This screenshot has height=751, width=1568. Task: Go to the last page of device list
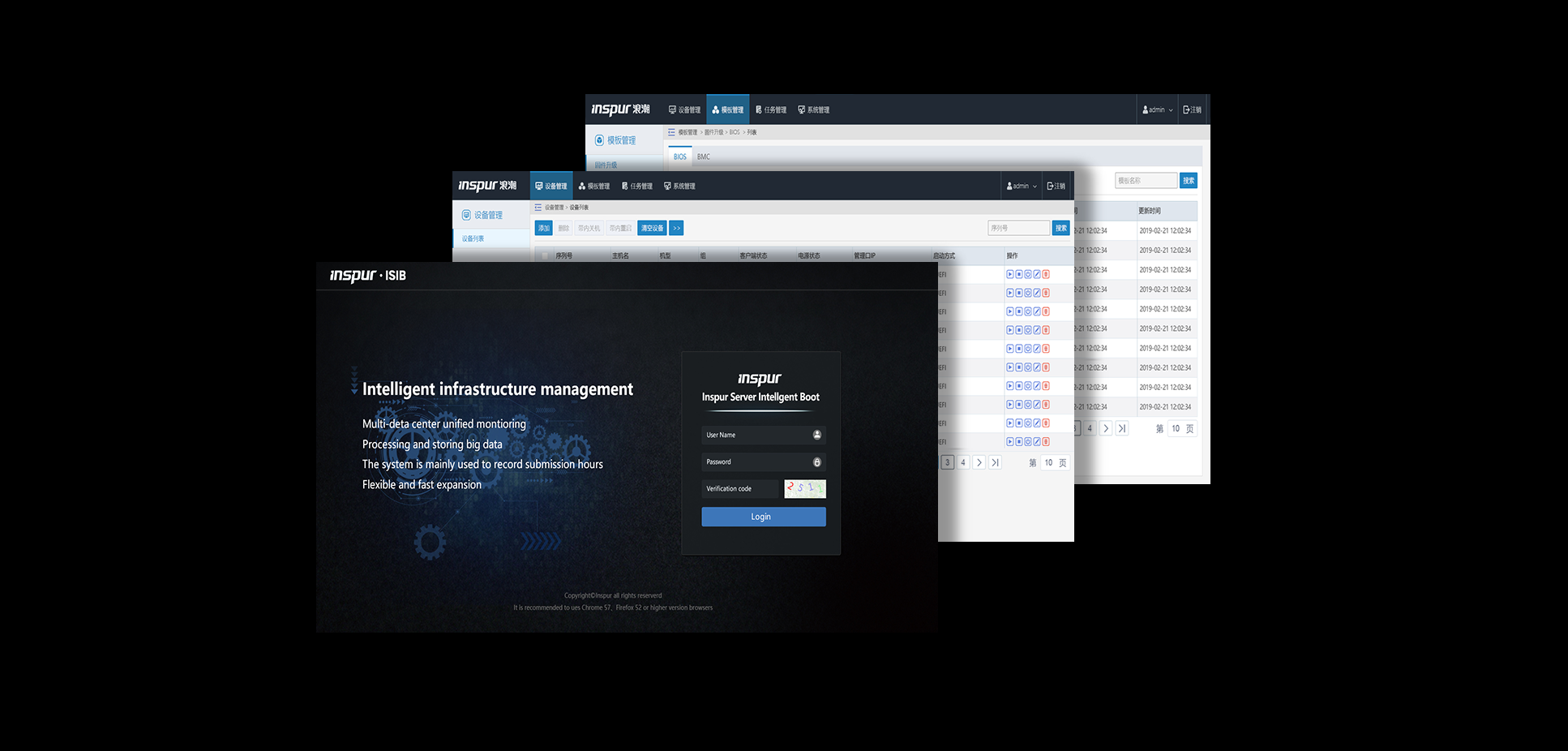[x=995, y=462]
